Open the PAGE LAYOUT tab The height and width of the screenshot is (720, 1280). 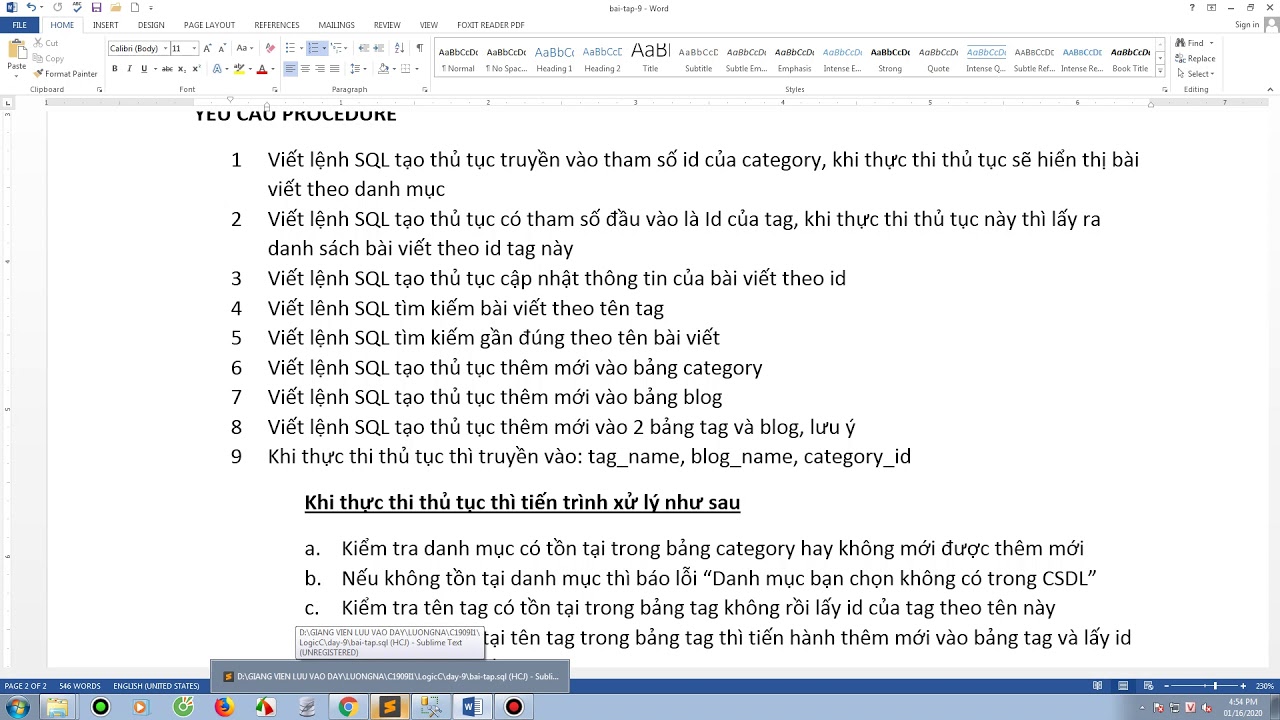(x=209, y=25)
